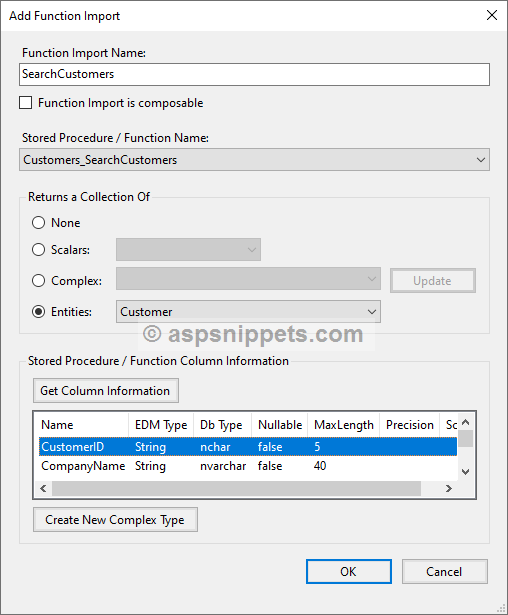The width and height of the screenshot is (508, 615).
Task: Select the None radio option
Action: [x=38, y=223]
